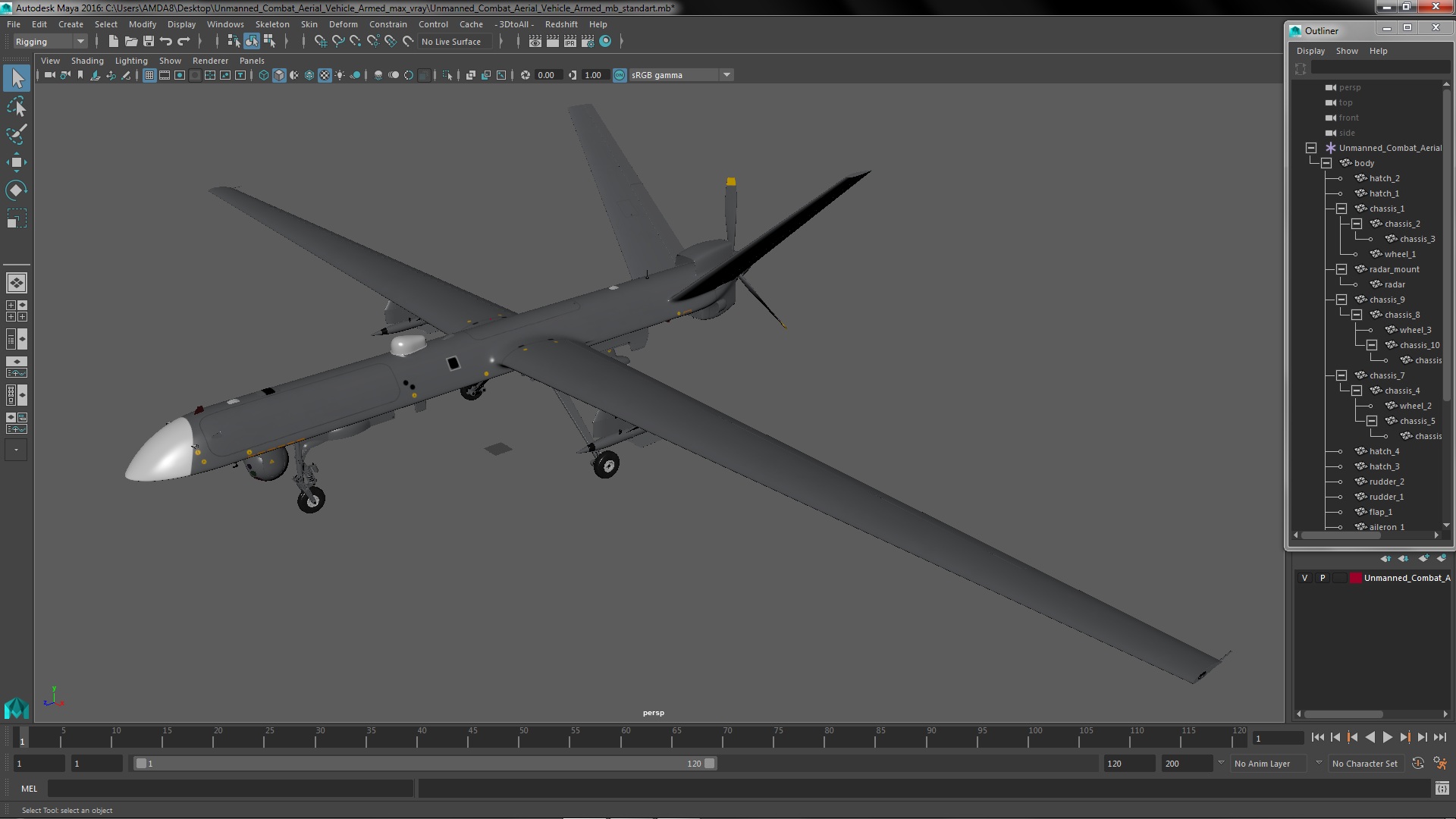Open the Redshift menu
The image size is (1456, 819).
pyautogui.click(x=561, y=24)
